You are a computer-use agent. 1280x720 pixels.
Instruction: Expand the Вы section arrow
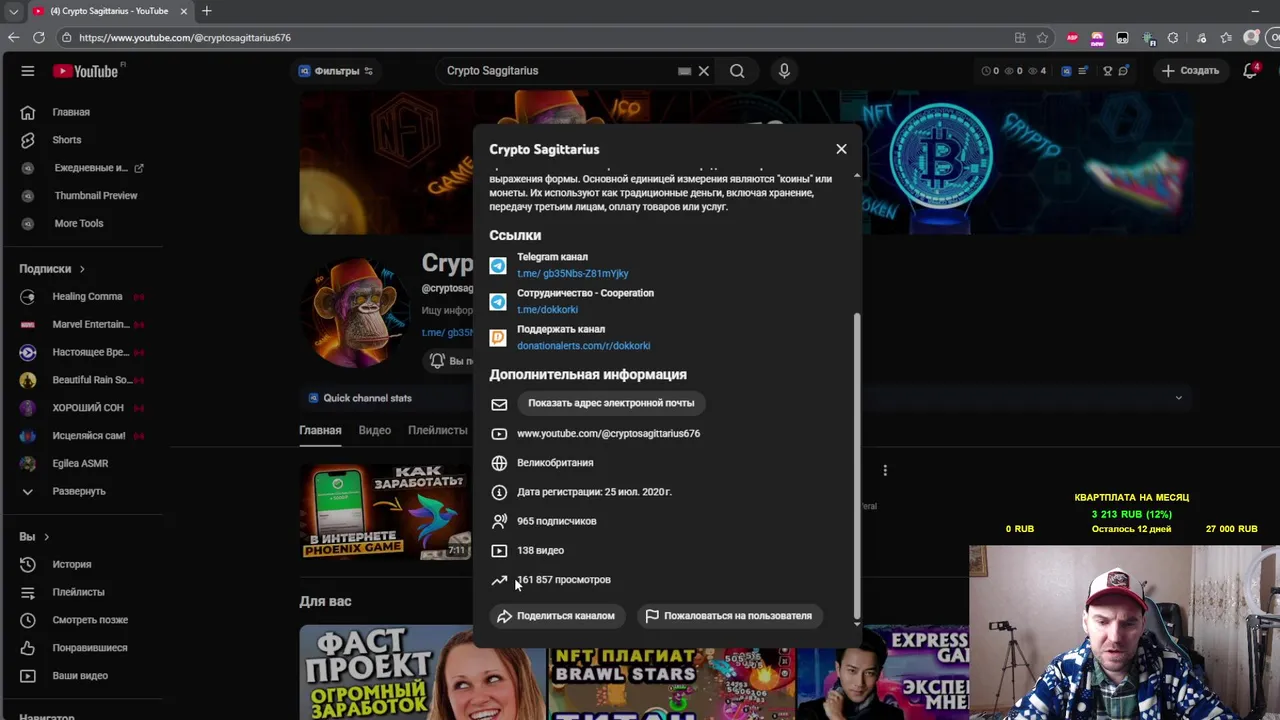click(x=46, y=537)
